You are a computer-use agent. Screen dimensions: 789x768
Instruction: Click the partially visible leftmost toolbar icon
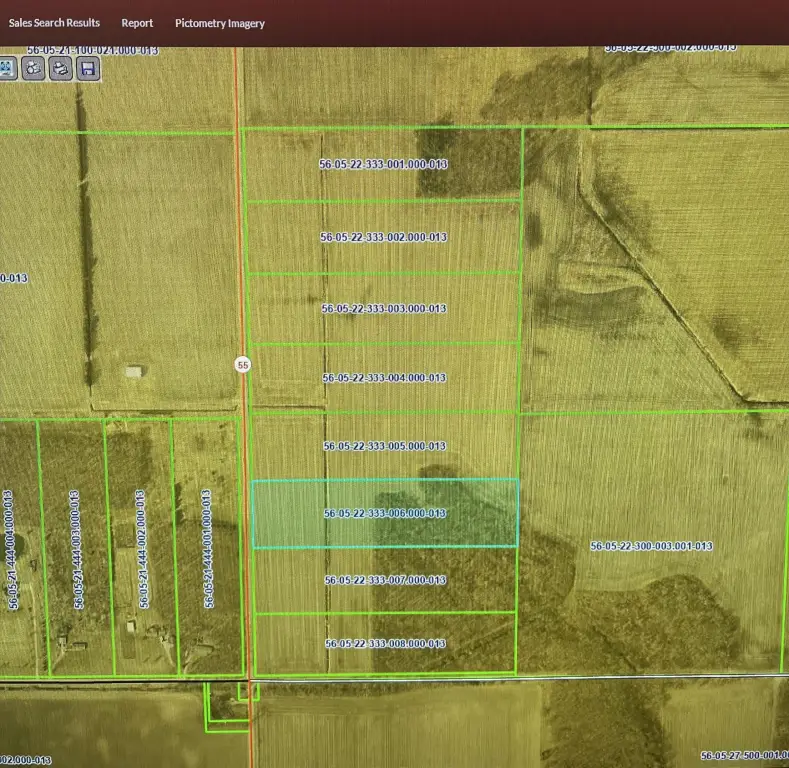(x=7, y=68)
